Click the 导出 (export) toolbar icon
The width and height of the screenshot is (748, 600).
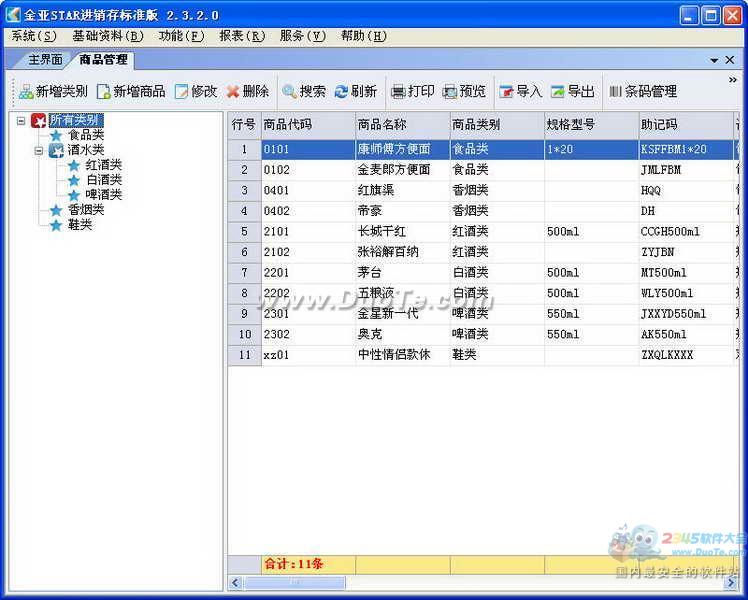coord(557,92)
